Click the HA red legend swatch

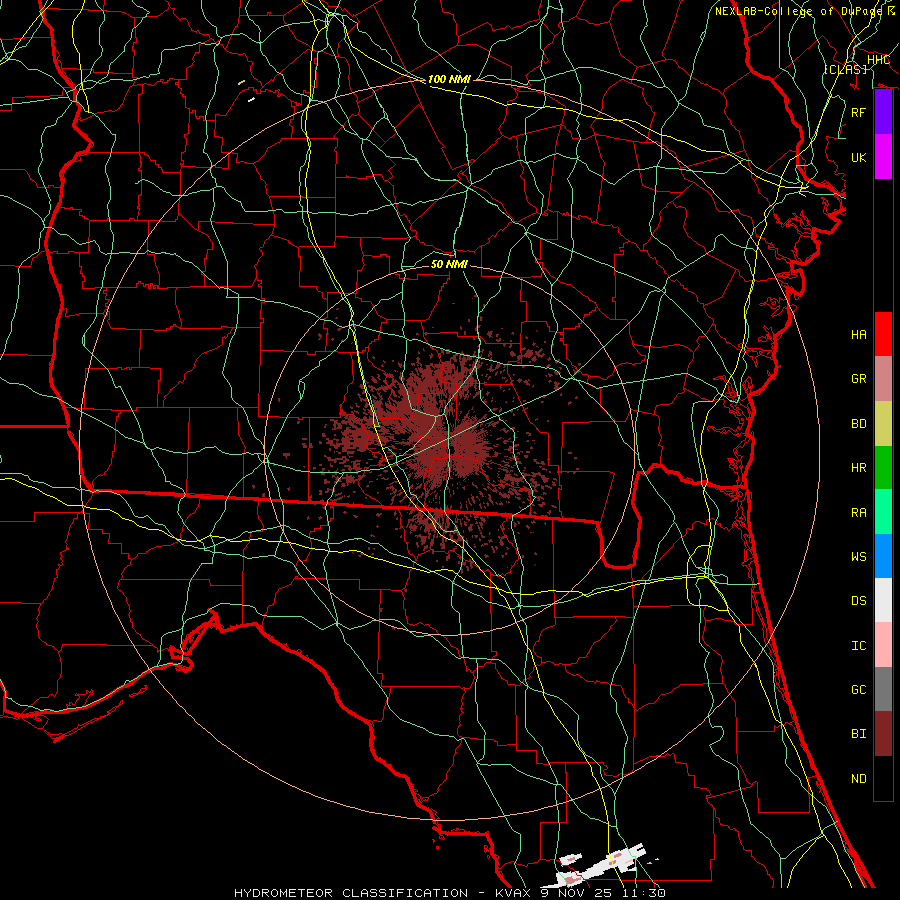883,334
